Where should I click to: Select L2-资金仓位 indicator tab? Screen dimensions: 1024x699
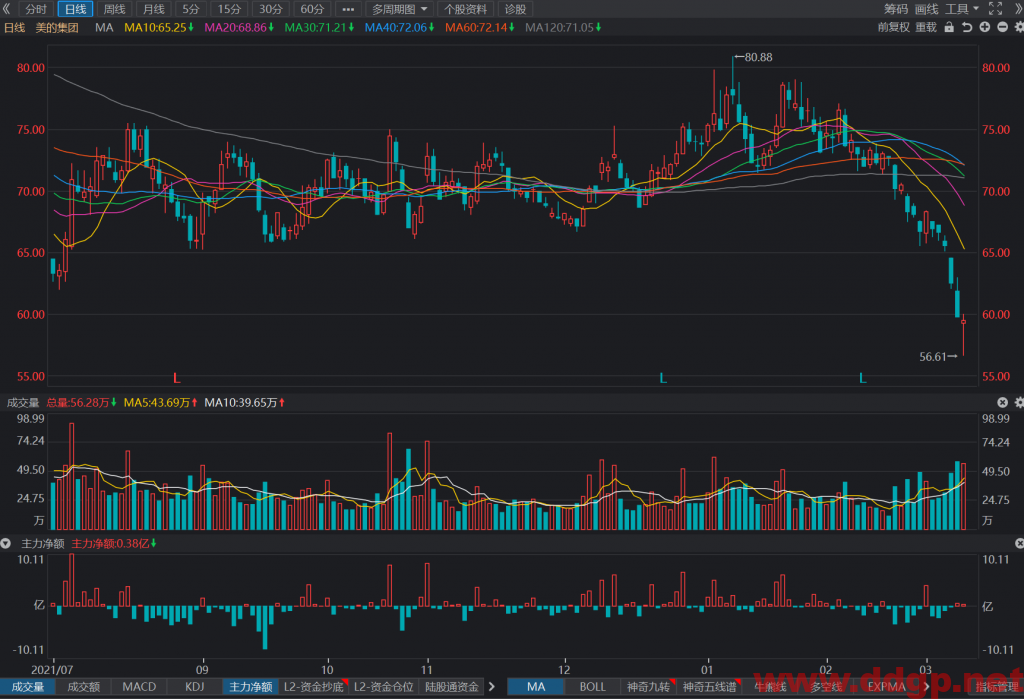pyautogui.click(x=384, y=687)
